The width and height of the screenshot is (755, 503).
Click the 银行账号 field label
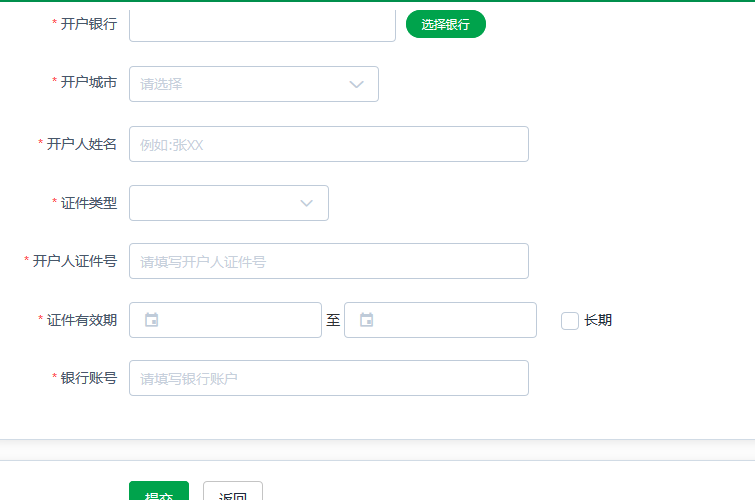pyautogui.click(x=89, y=378)
